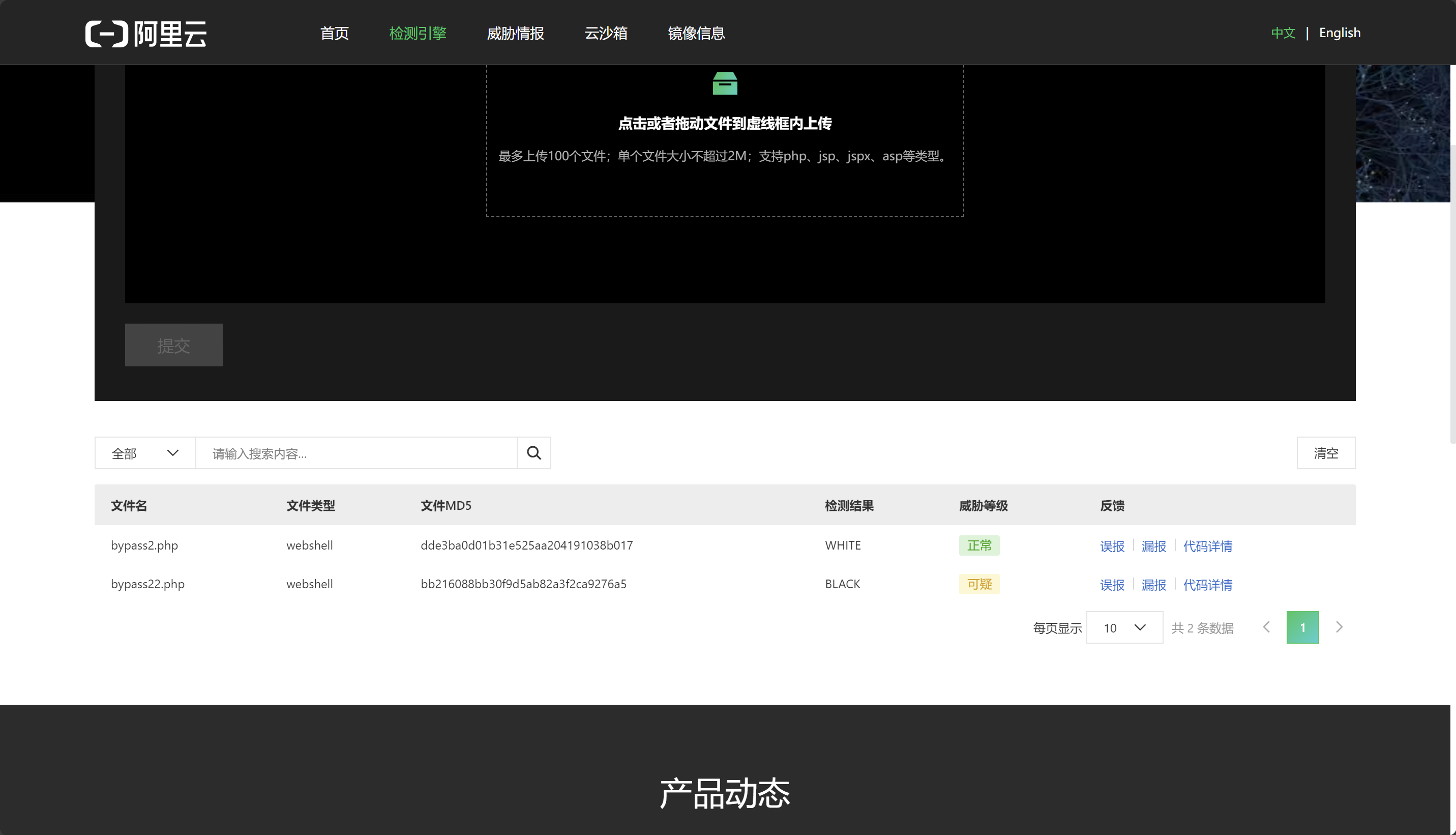The width and height of the screenshot is (1456, 835).
Task: Open the 全部 filter dropdown
Action: 145,453
